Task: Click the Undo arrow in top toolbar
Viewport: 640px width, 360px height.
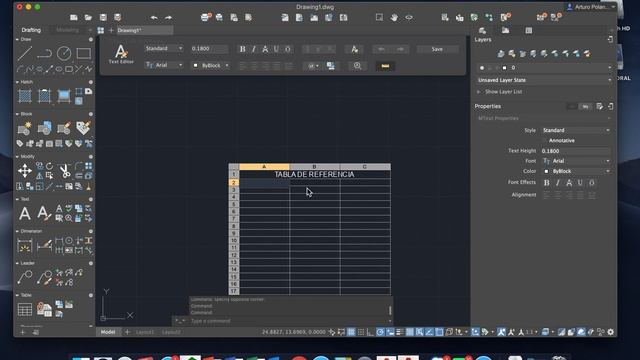Action: tap(154, 18)
